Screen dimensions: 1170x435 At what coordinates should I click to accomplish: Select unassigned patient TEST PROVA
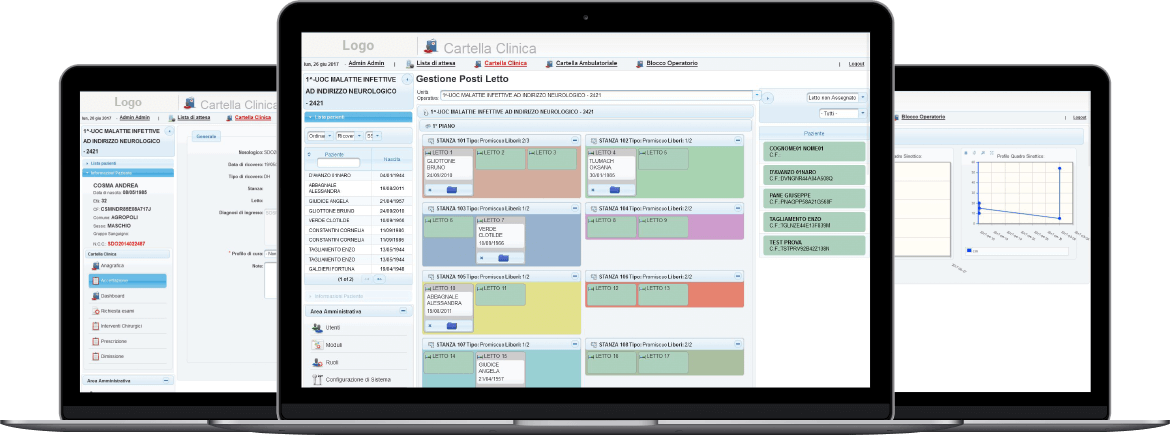pyautogui.click(x=814, y=245)
